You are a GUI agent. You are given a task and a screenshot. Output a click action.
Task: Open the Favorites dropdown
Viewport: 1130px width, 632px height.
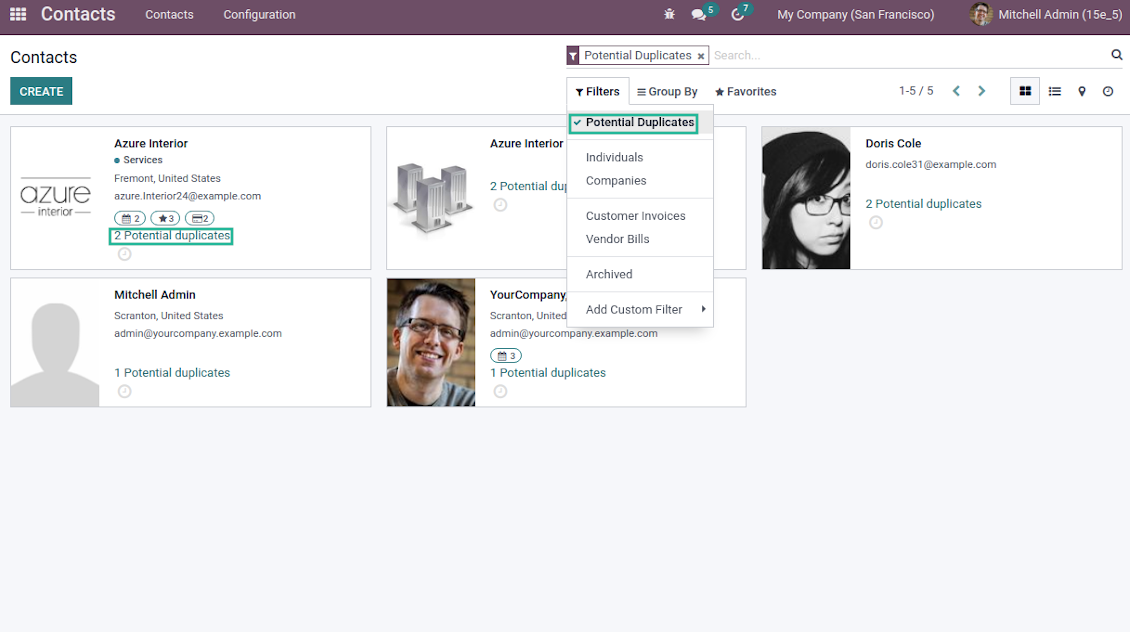(x=745, y=92)
